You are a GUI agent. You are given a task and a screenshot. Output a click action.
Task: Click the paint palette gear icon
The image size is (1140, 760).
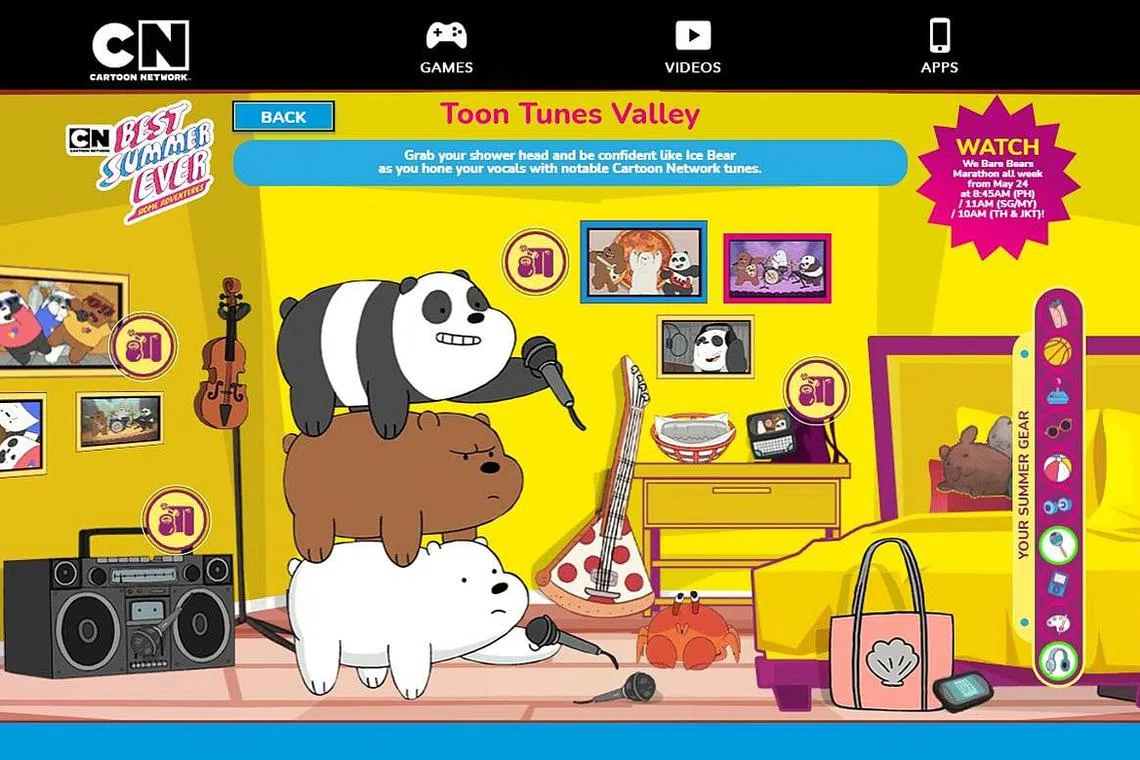pyautogui.click(x=1057, y=623)
